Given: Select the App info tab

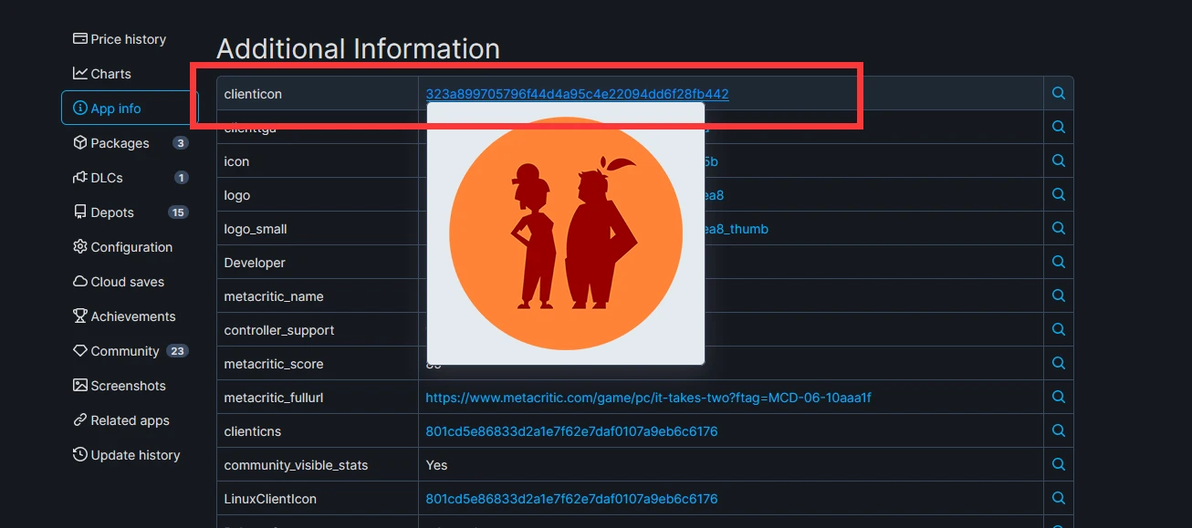Looking at the screenshot, I should (x=130, y=108).
